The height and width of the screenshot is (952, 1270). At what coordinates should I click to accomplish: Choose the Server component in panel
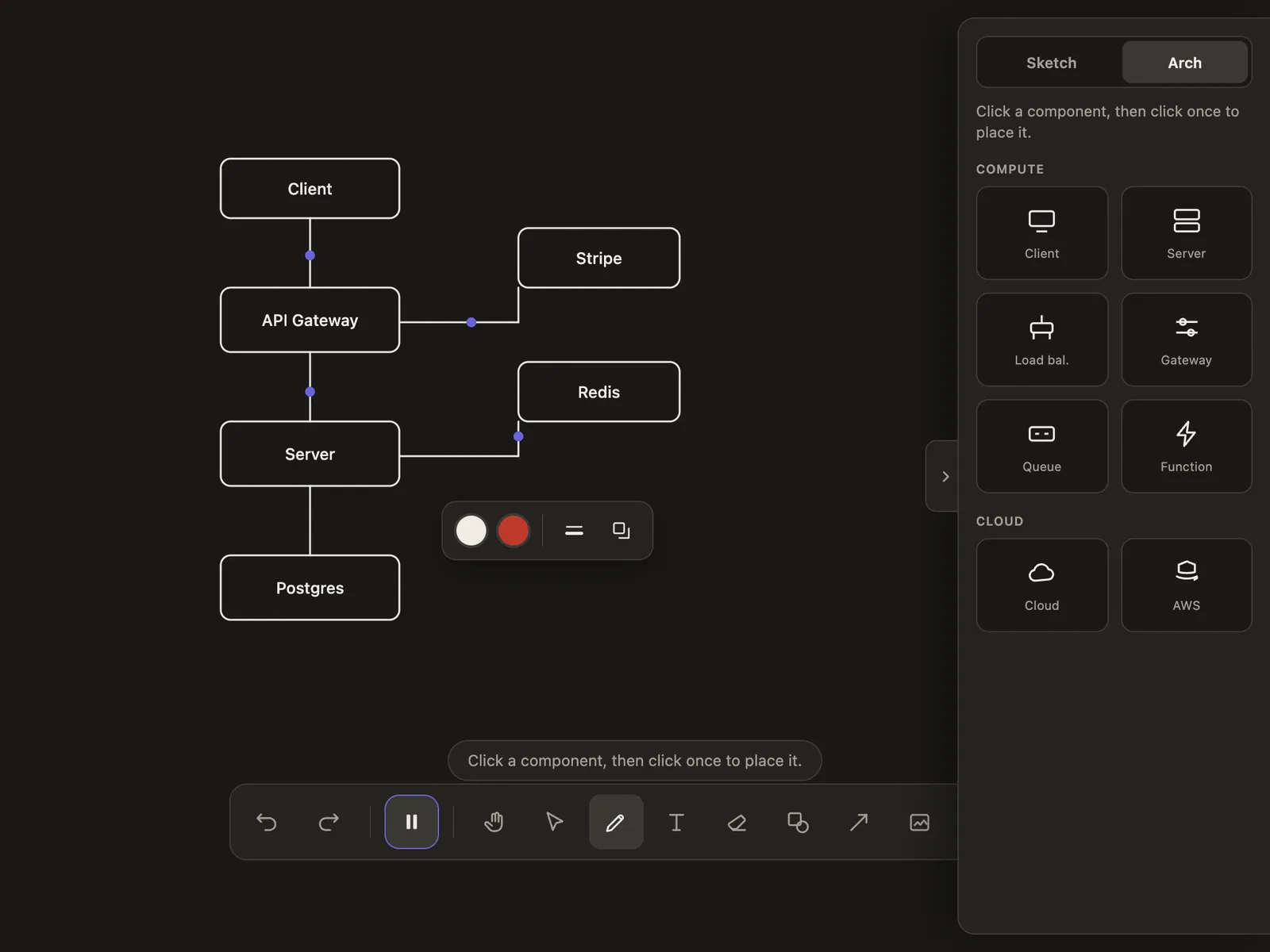(1187, 233)
